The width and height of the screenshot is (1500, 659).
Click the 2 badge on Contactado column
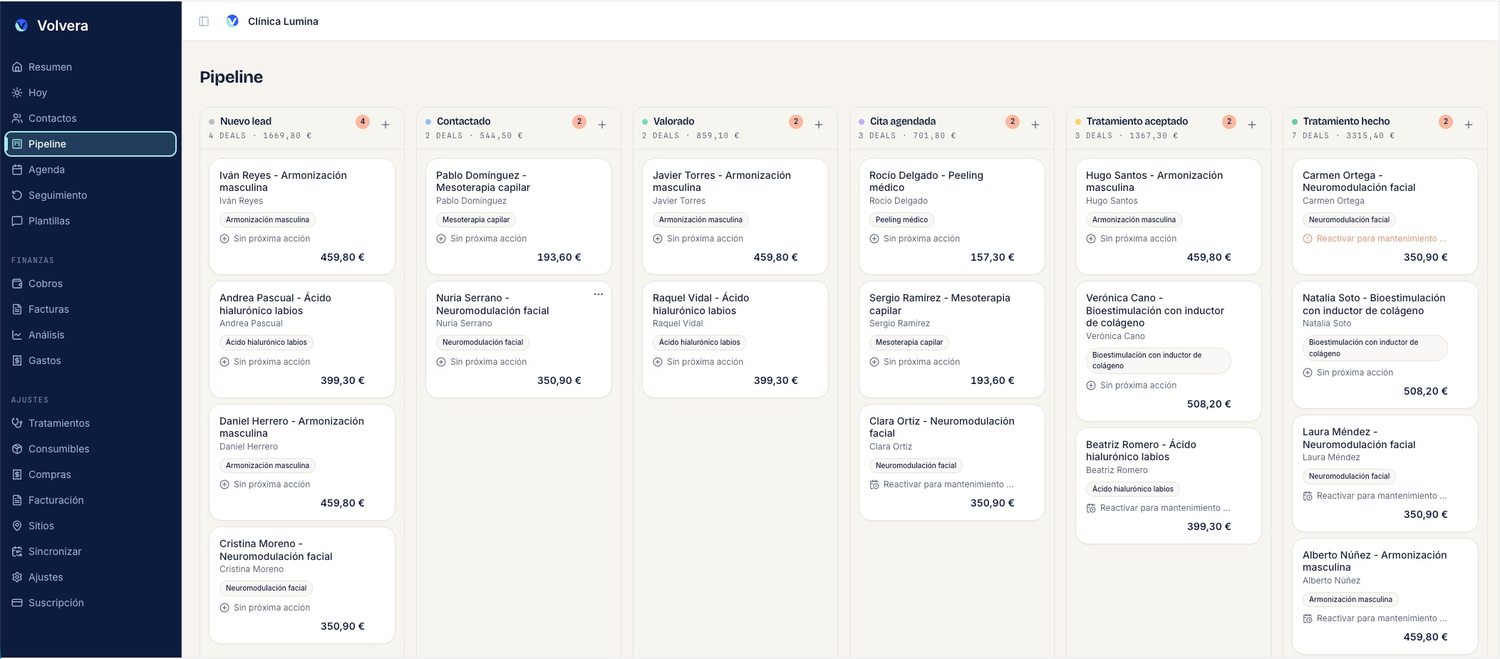(x=579, y=122)
